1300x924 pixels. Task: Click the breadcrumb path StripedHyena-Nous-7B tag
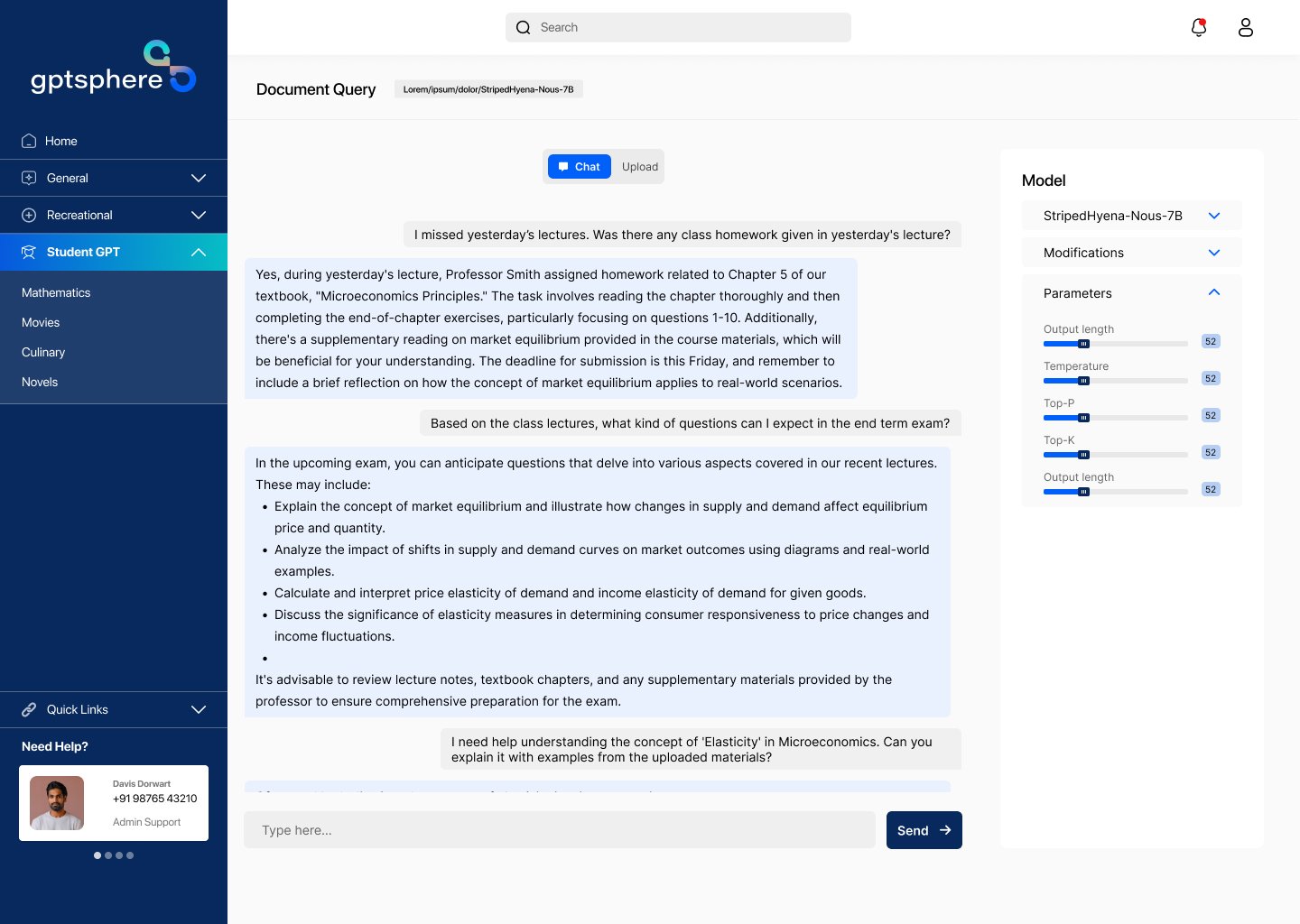coord(488,89)
